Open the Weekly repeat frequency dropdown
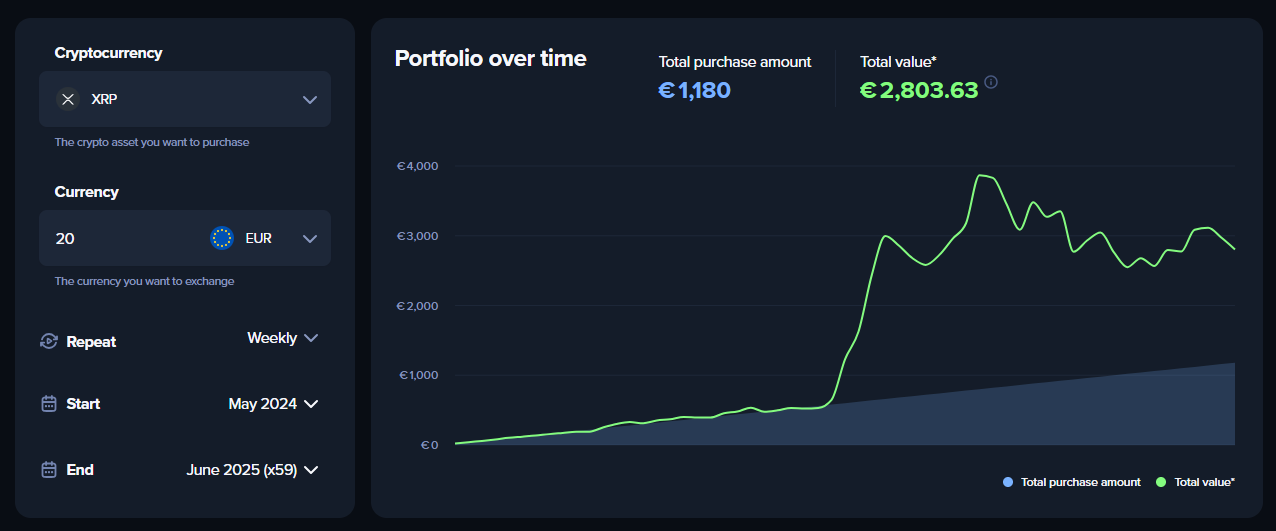The image size is (1276, 531). click(x=283, y=338)
